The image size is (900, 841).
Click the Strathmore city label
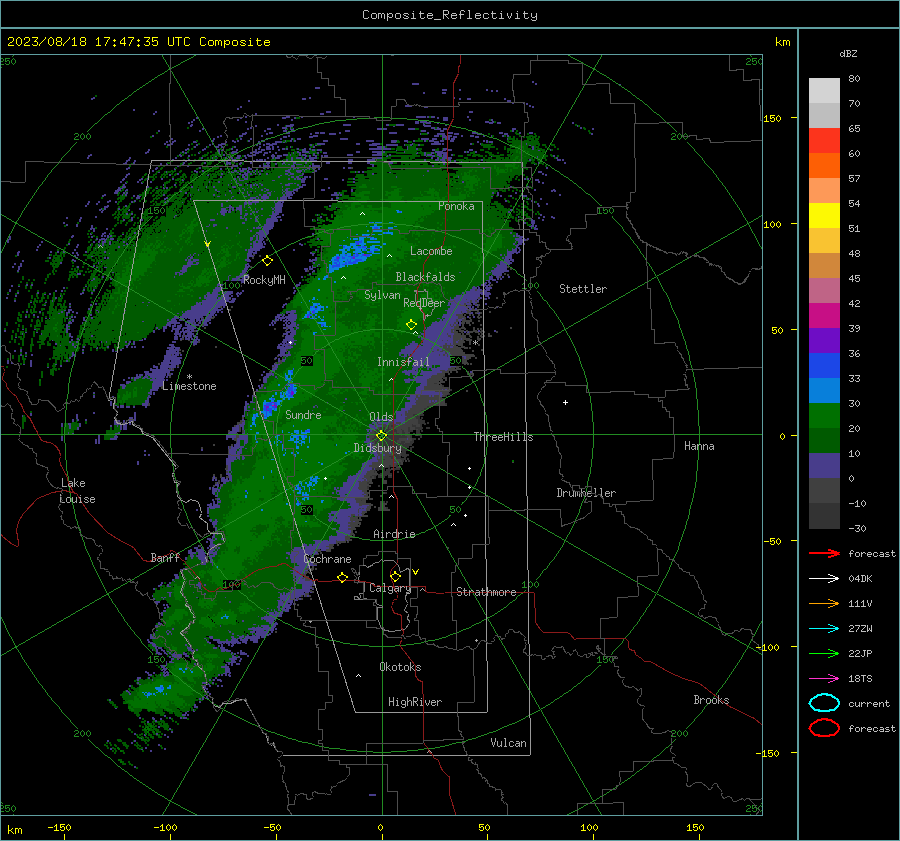tap(486, 592)
